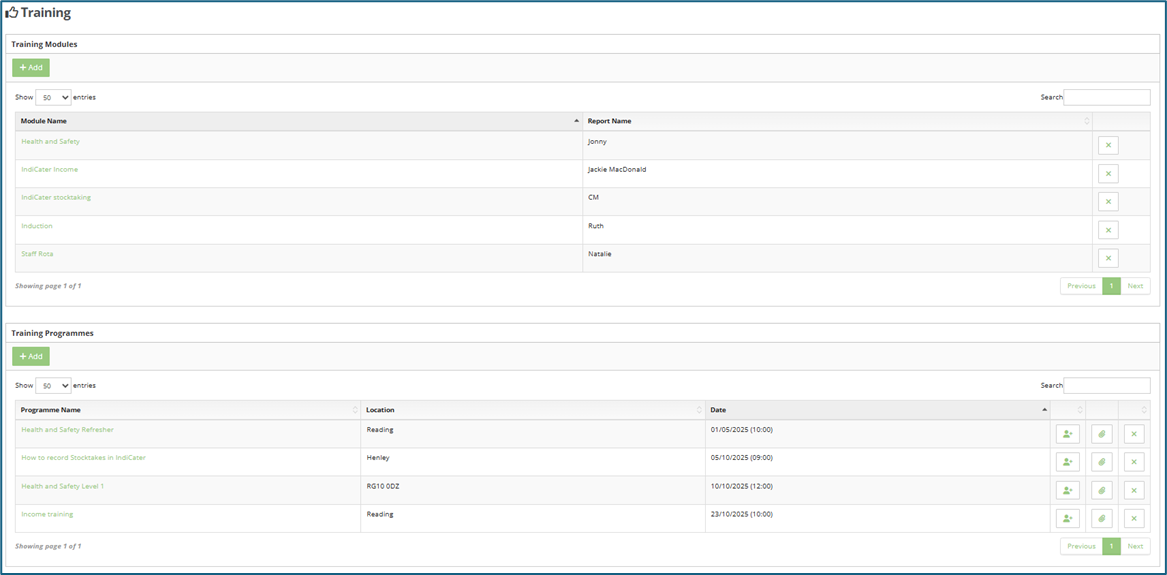
Task: Click Reading location of Health and Safety Refresher
Action: pos(380,430)
